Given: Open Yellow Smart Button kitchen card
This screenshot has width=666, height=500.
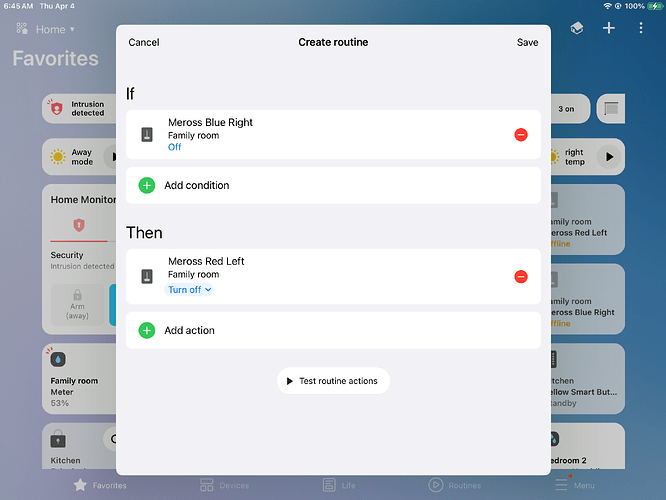Looking at the screenshot, I should tap(588, 379).
